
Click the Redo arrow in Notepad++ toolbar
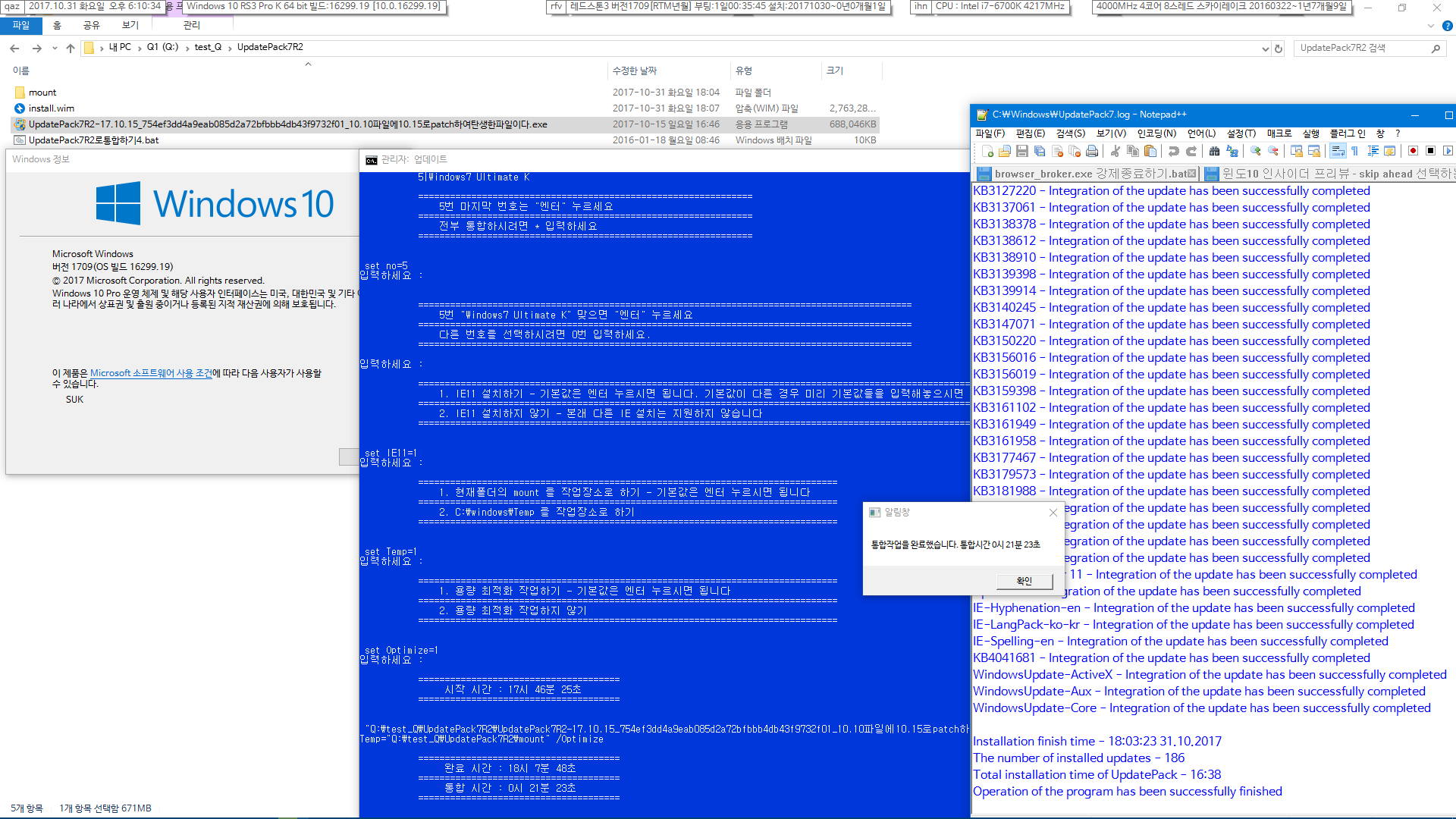coord(1191,151)
